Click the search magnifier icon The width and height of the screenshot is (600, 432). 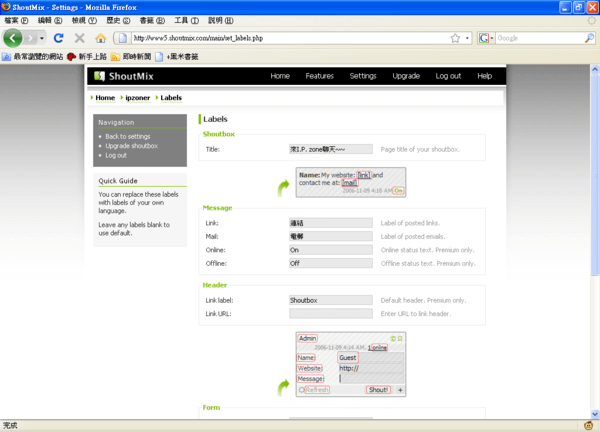pos(589,38)
